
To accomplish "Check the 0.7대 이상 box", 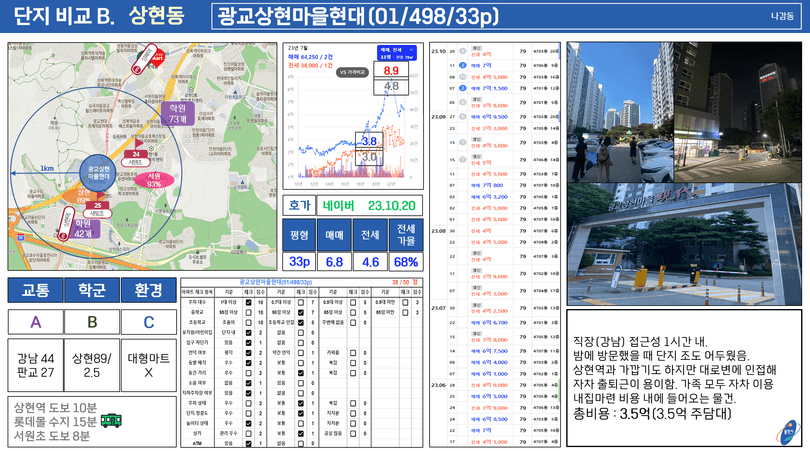I will (x=301, y=302).
